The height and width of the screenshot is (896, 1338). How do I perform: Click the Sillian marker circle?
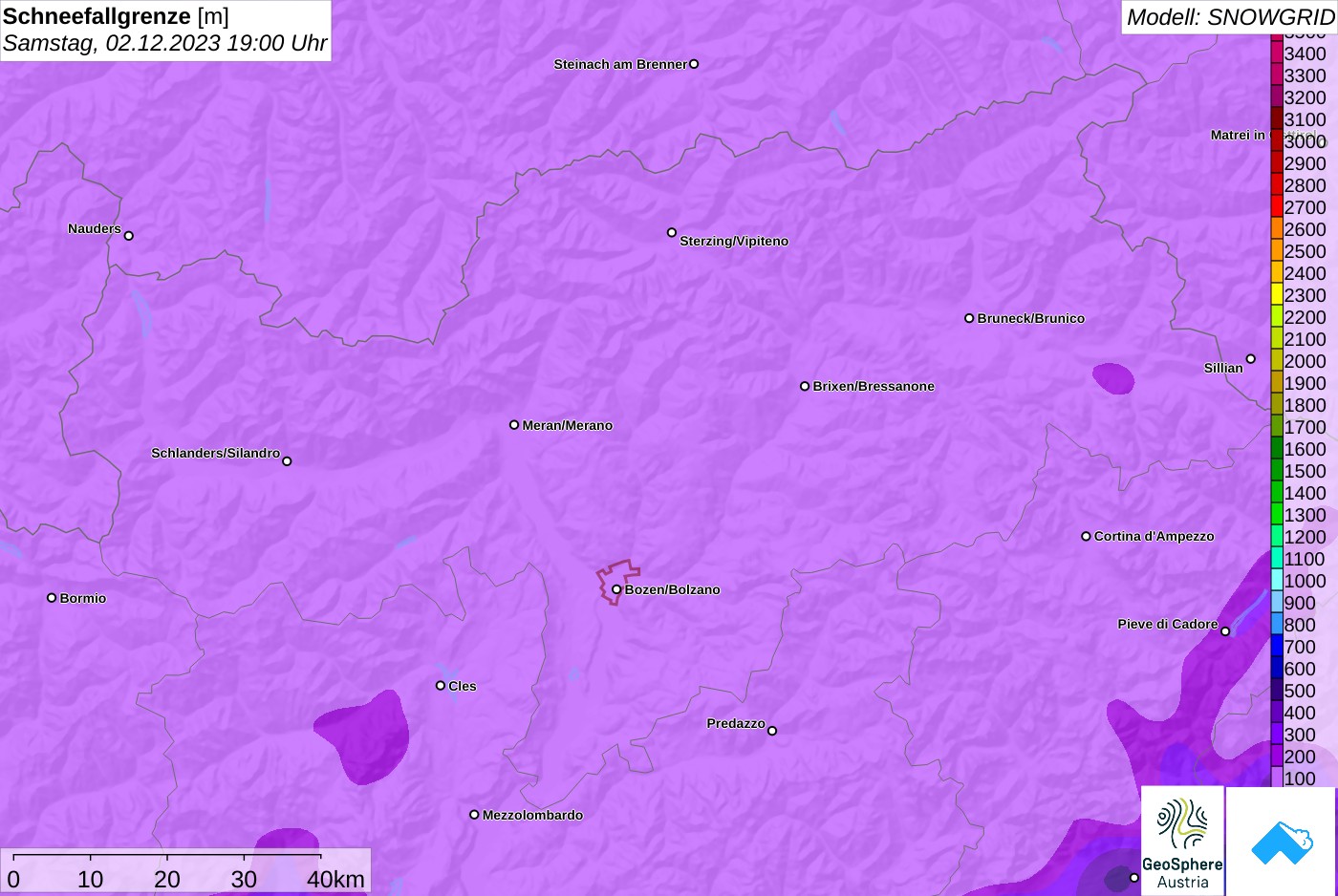click(x=1251, y=359)
